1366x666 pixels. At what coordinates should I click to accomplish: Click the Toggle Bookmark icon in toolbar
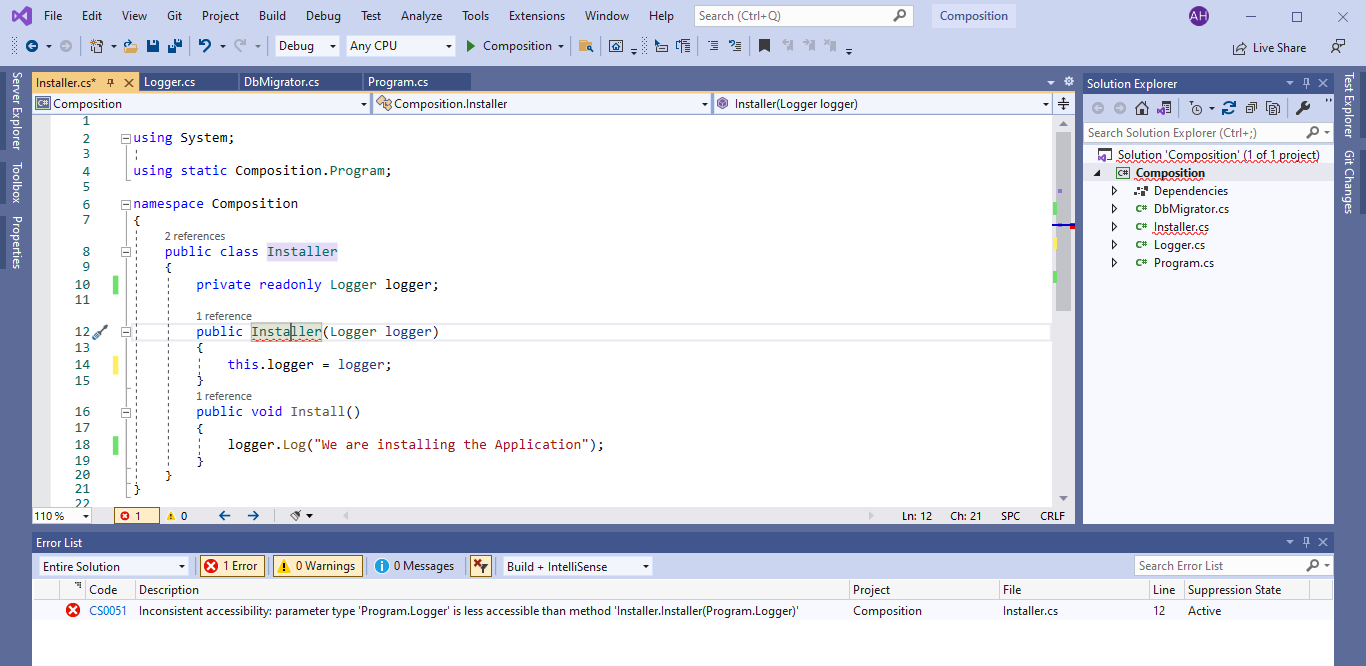pos(764,46)
